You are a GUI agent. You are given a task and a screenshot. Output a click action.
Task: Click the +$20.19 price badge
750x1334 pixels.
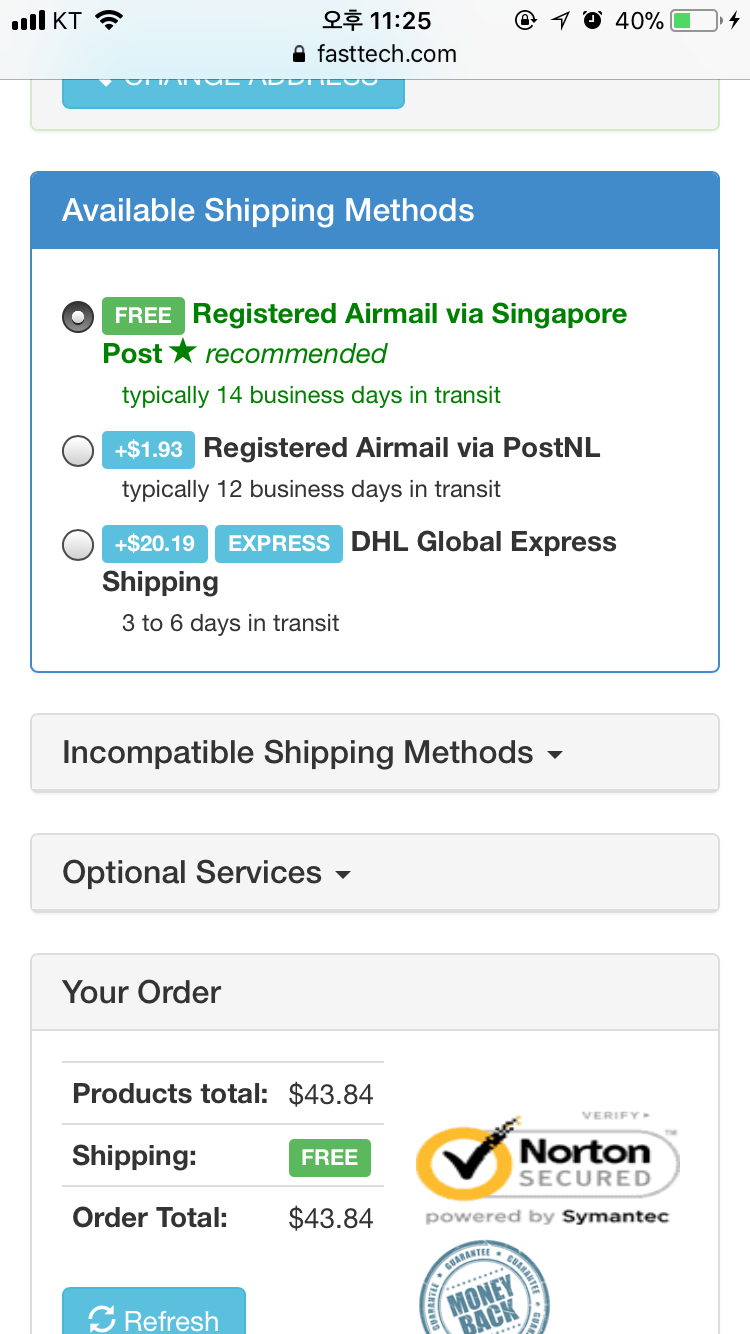tap(155, 544)
